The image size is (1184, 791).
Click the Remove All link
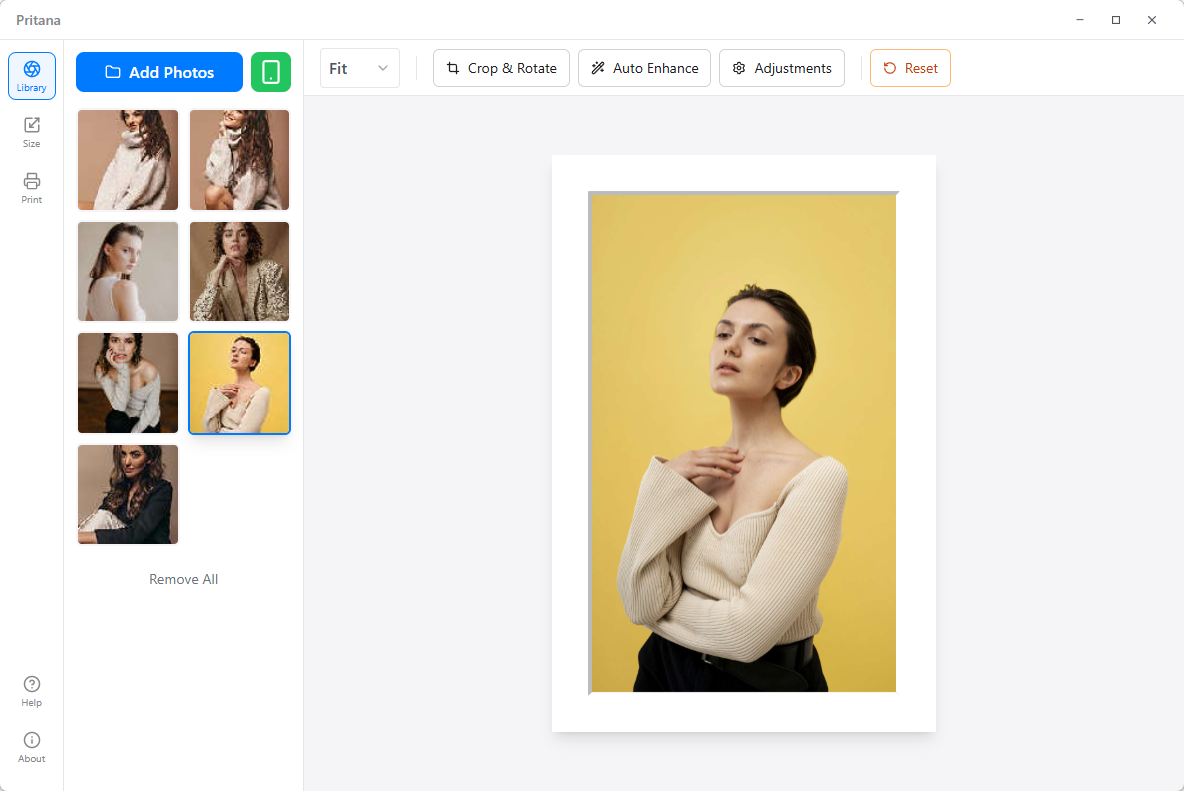tap(183, 579)
